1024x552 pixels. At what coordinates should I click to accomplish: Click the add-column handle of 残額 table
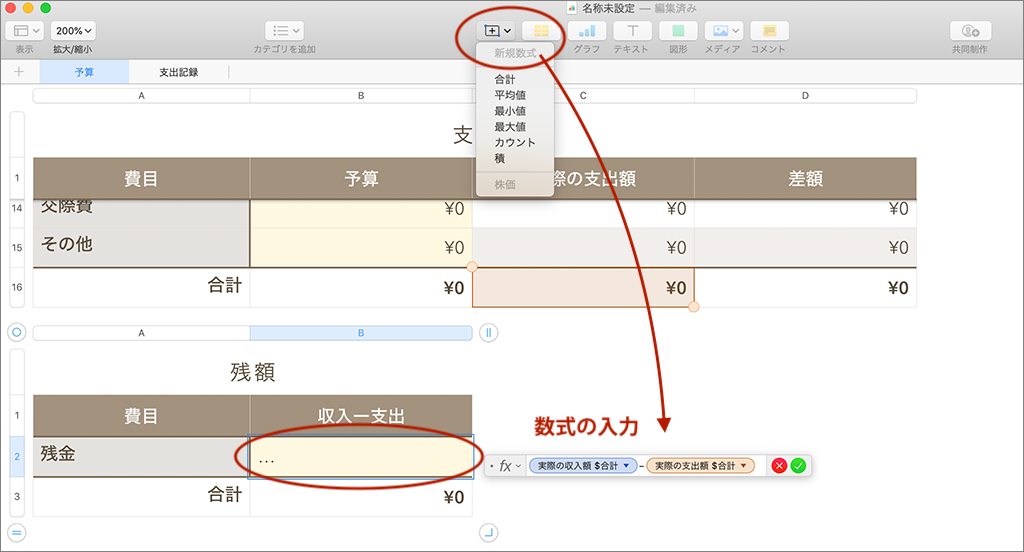pos(488,333)
